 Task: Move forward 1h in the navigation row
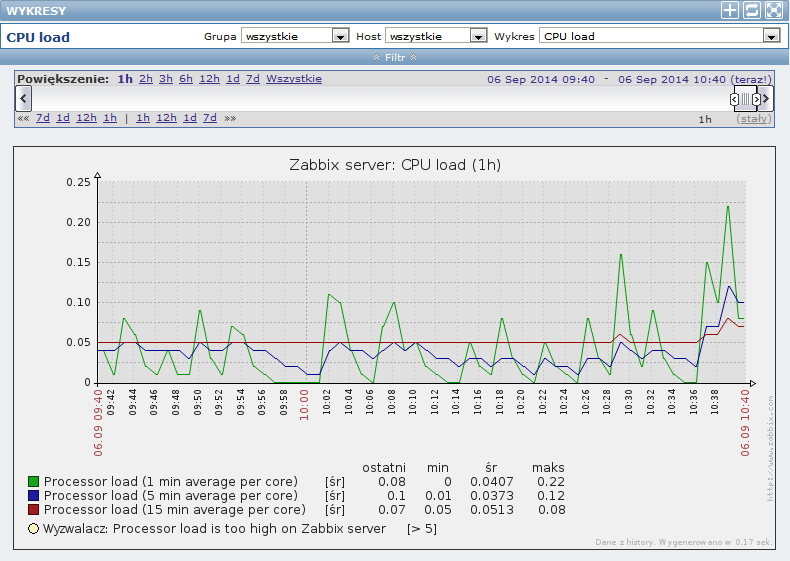tap(143, 118)
